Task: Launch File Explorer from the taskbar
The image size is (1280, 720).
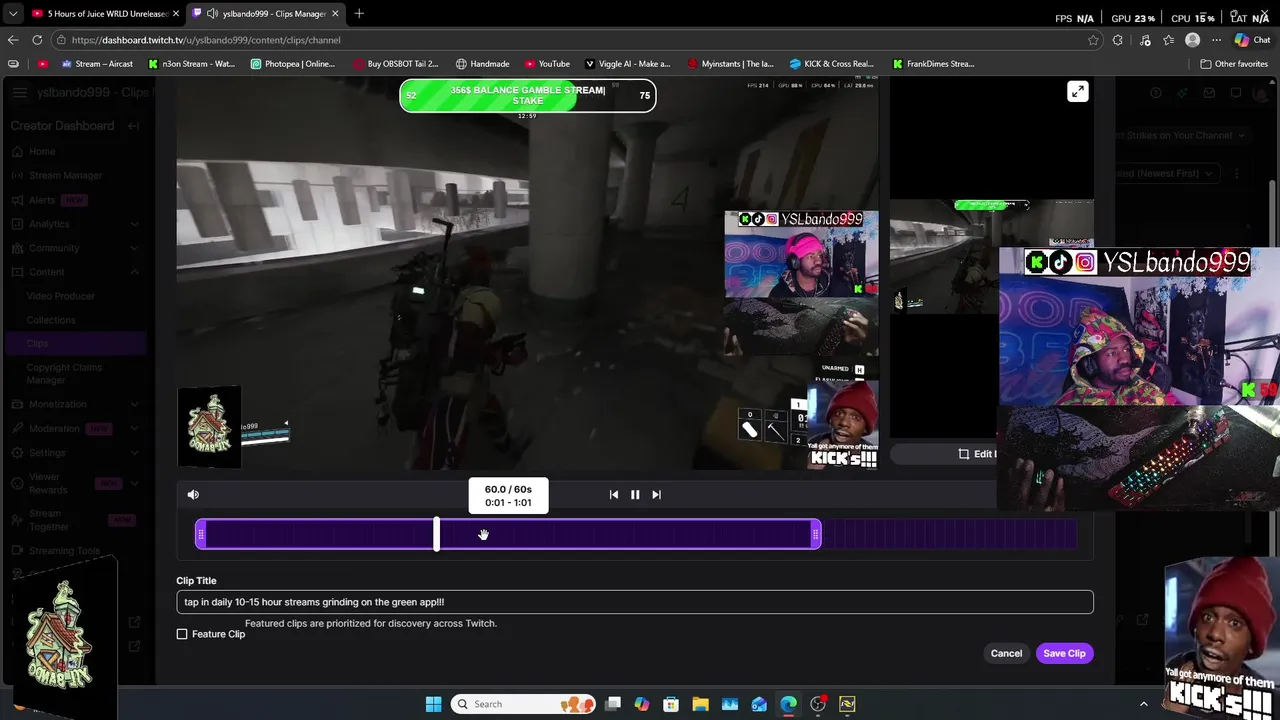Action: click(700, 704)
